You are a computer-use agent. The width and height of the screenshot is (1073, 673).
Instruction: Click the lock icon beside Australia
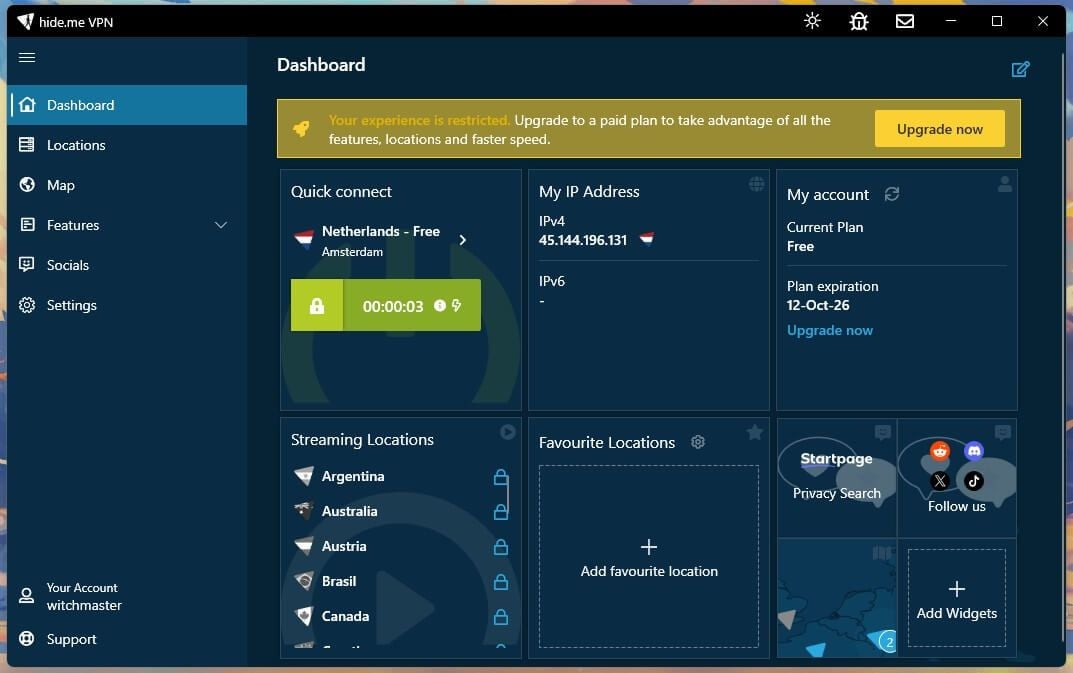[x=501, y=511]
